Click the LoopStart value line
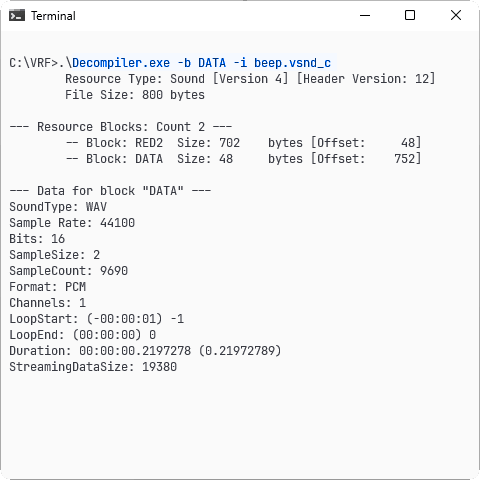The width and height of the screenshot is (480, 480). [x=97, y=319]
